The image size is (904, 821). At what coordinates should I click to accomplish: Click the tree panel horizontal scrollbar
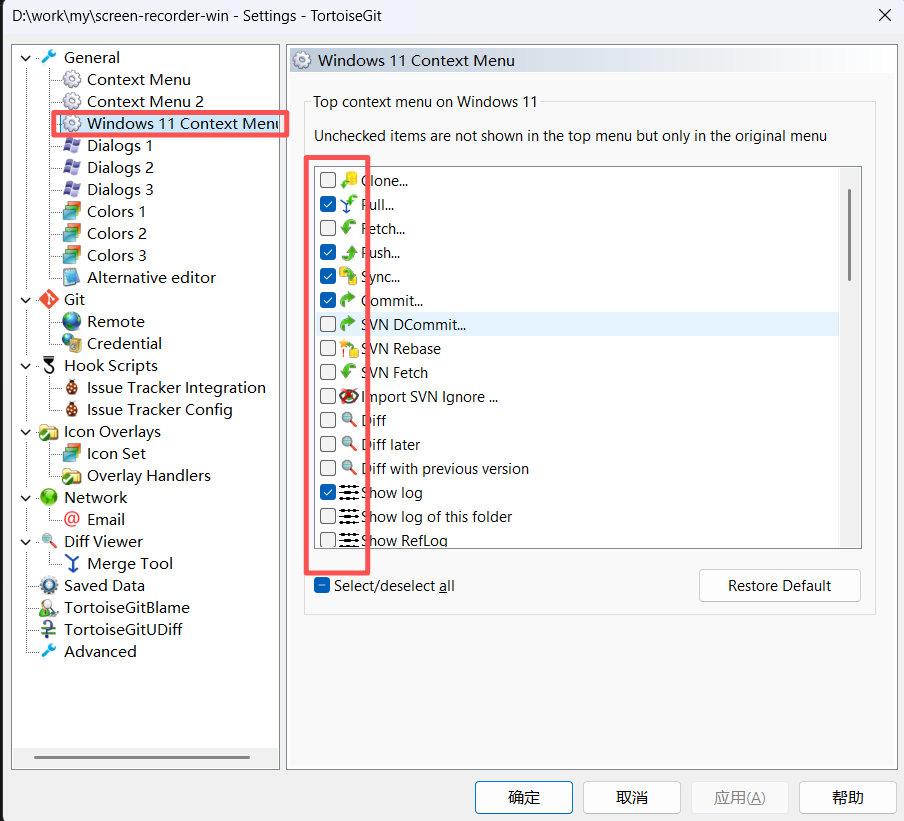coord(142,757)
